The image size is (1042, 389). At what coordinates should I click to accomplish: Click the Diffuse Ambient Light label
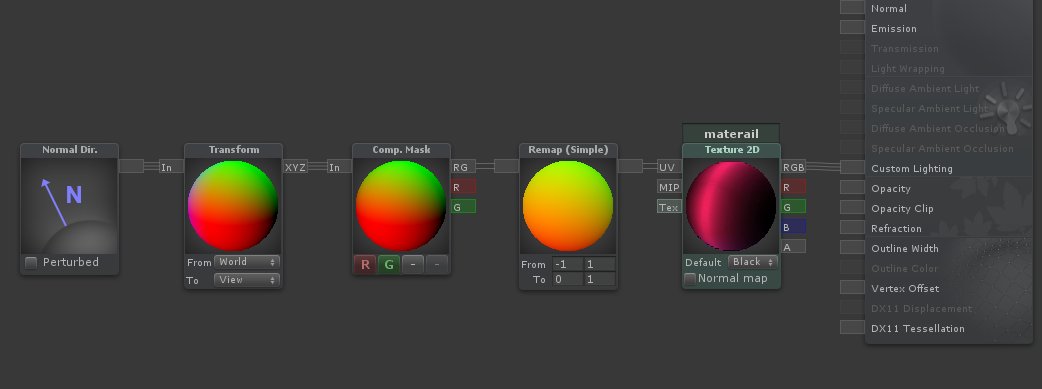(925, 88)
